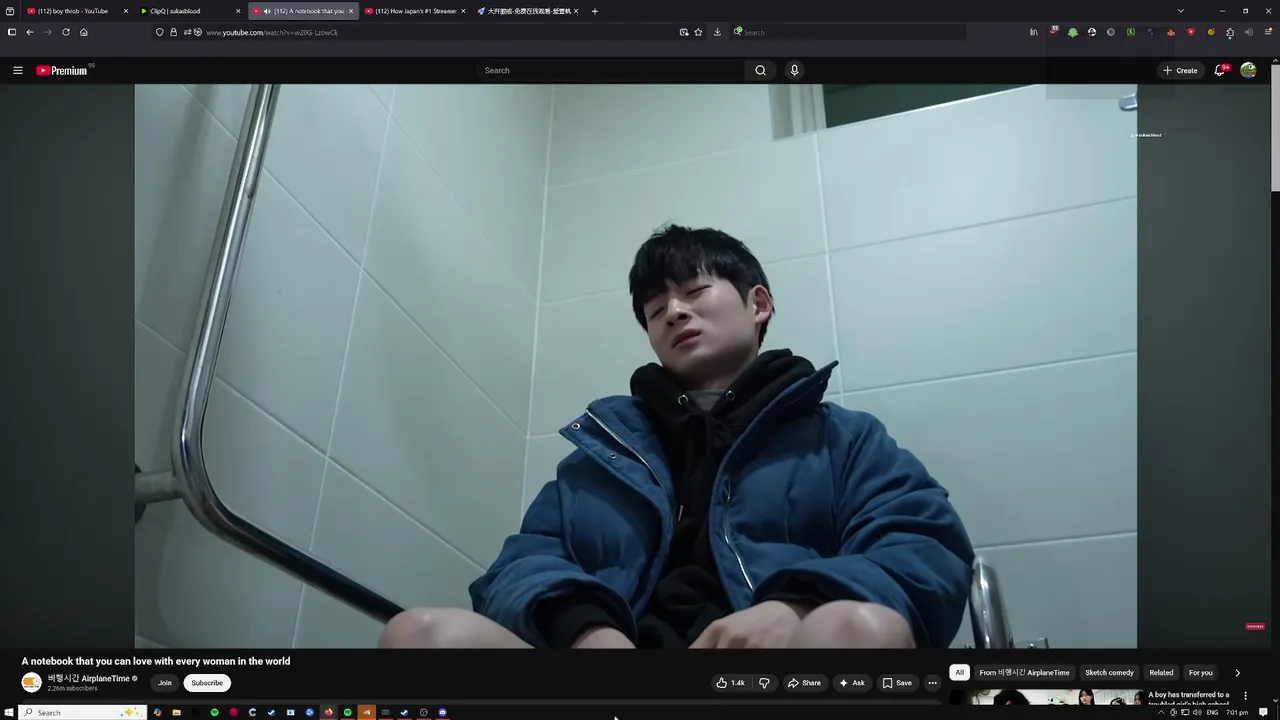Mute the playing notebook video tab
Screen dimensions: 1280x720
point(267,11)
